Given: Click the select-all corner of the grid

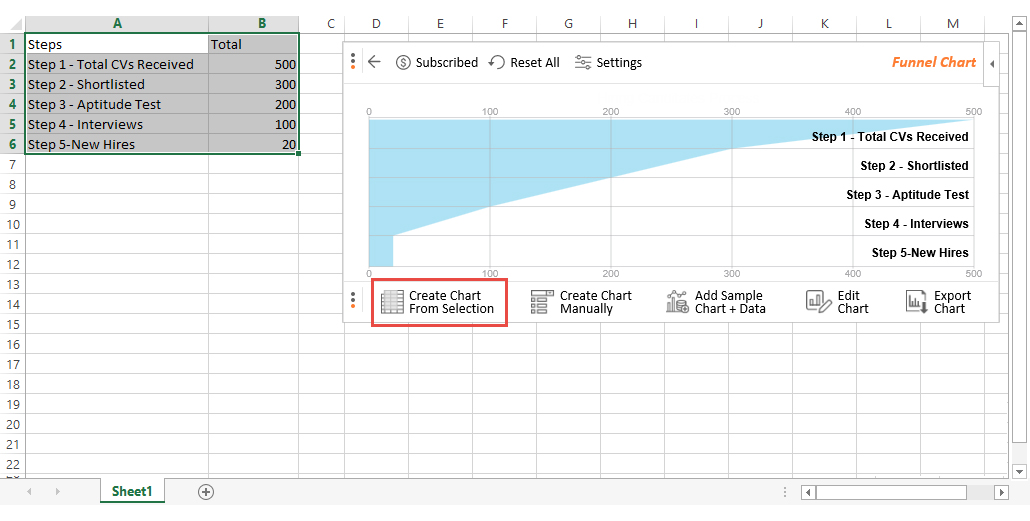Looking at the screenshot, I should (x=12, y=24).
